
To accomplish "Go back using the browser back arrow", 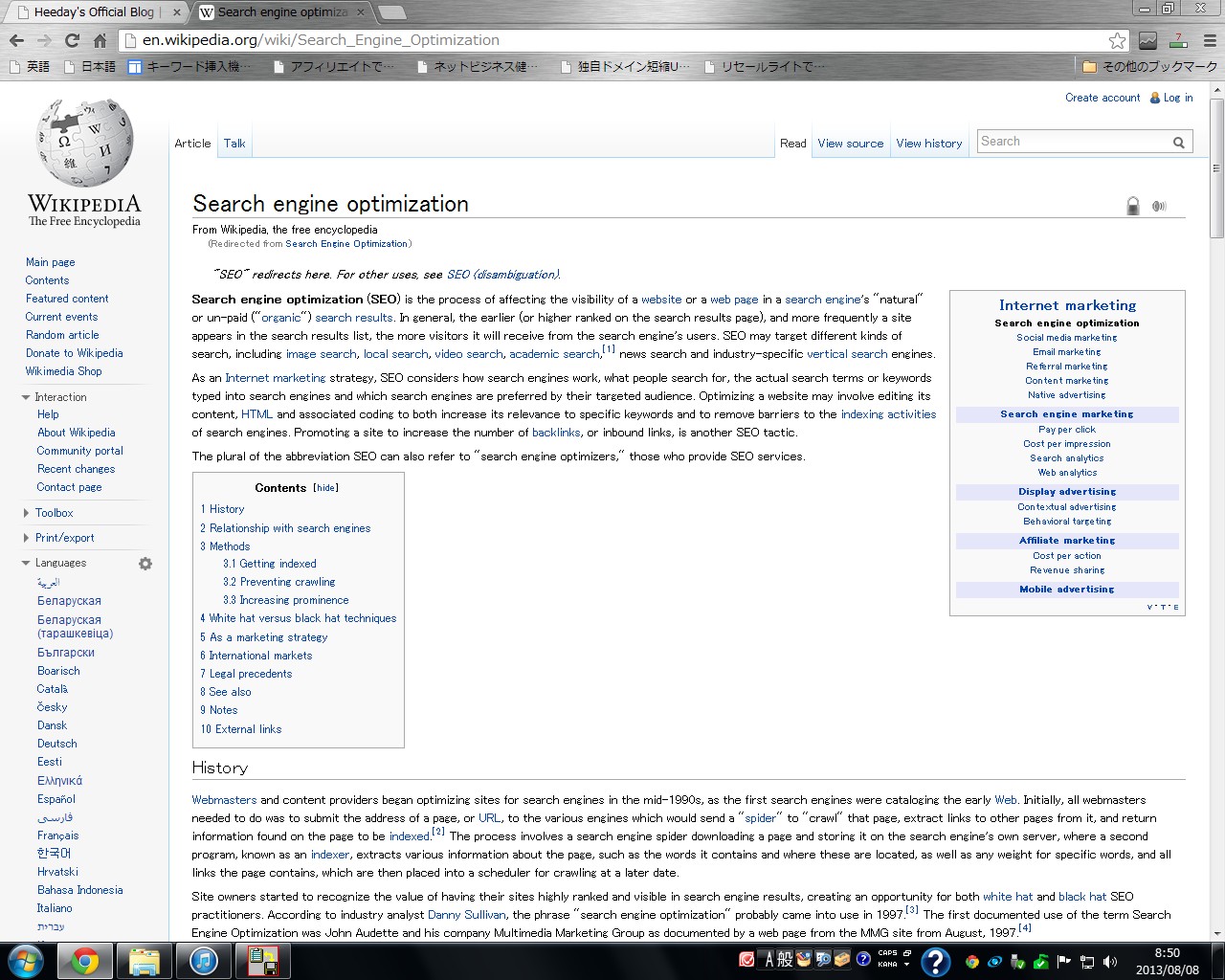I will (x=16, y=40).
